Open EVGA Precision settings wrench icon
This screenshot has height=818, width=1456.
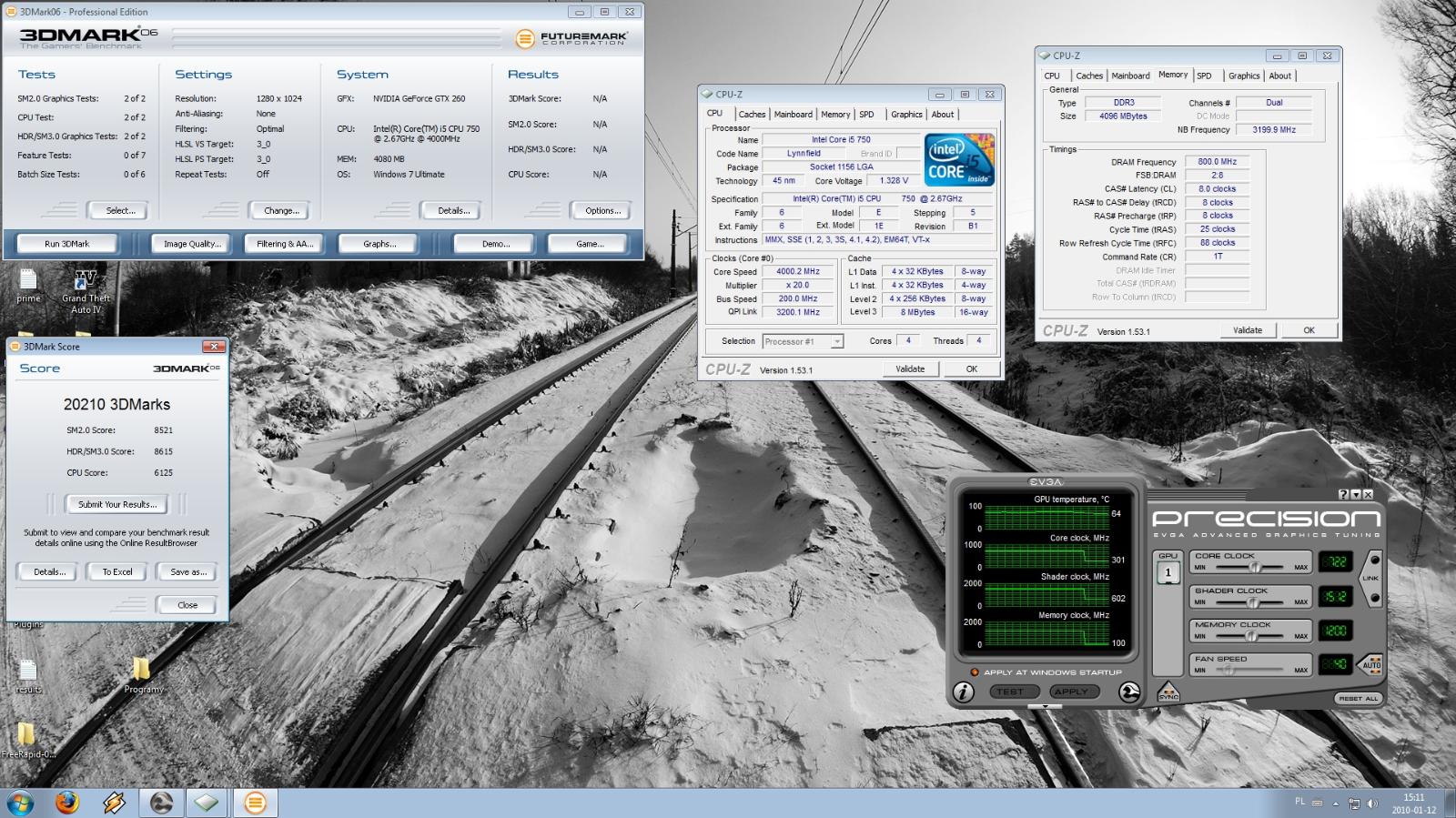[x=1129, y=692]
